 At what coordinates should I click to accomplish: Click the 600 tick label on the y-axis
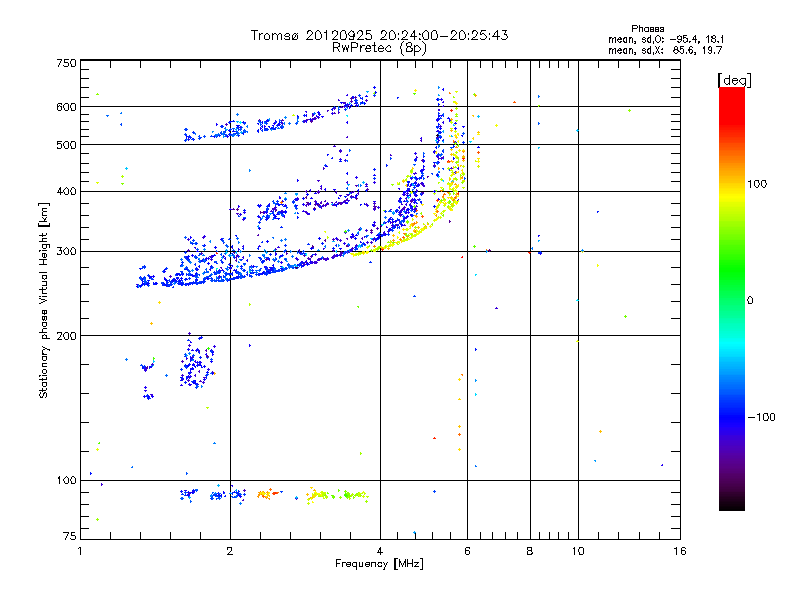coord(66,107)
